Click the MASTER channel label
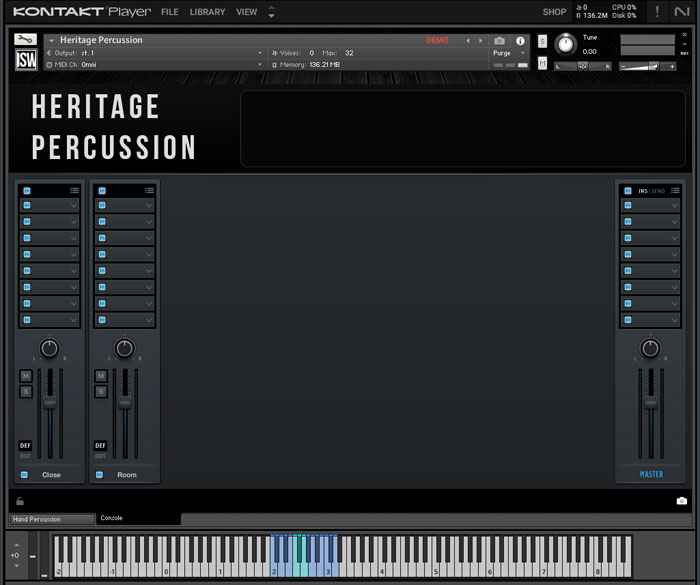 click(x=651, y=474)
